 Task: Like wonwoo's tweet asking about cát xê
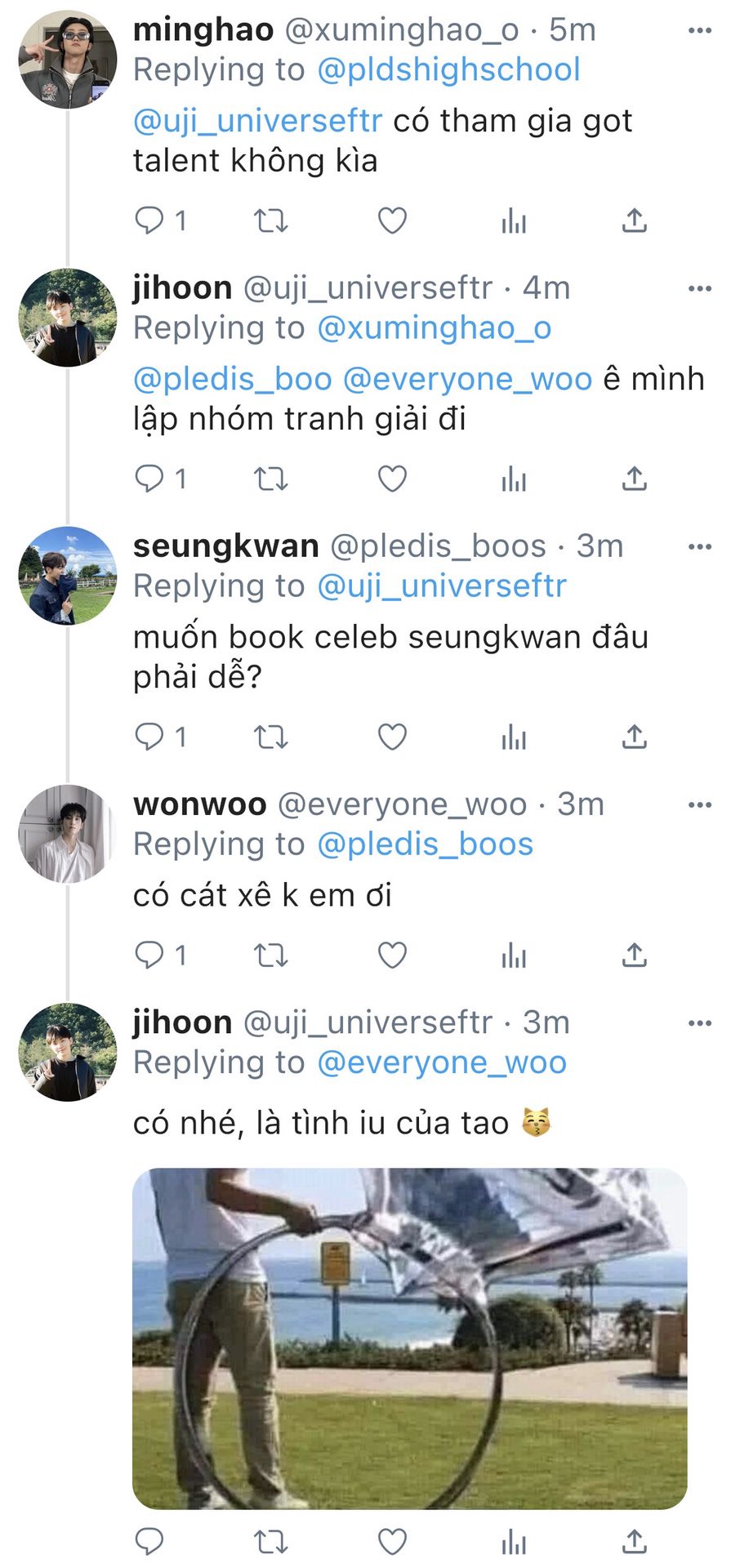[392, 955]
